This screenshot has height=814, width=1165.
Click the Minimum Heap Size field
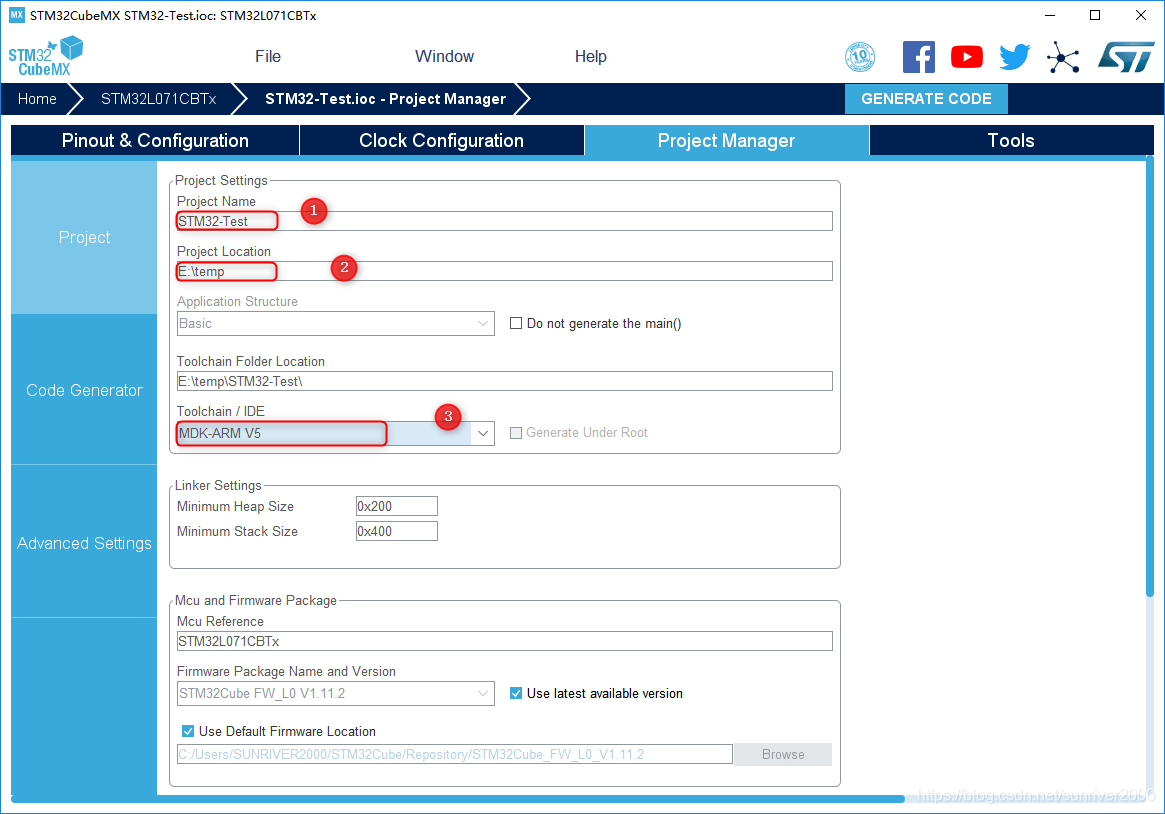pyautogui.click(x=397, y=506)
